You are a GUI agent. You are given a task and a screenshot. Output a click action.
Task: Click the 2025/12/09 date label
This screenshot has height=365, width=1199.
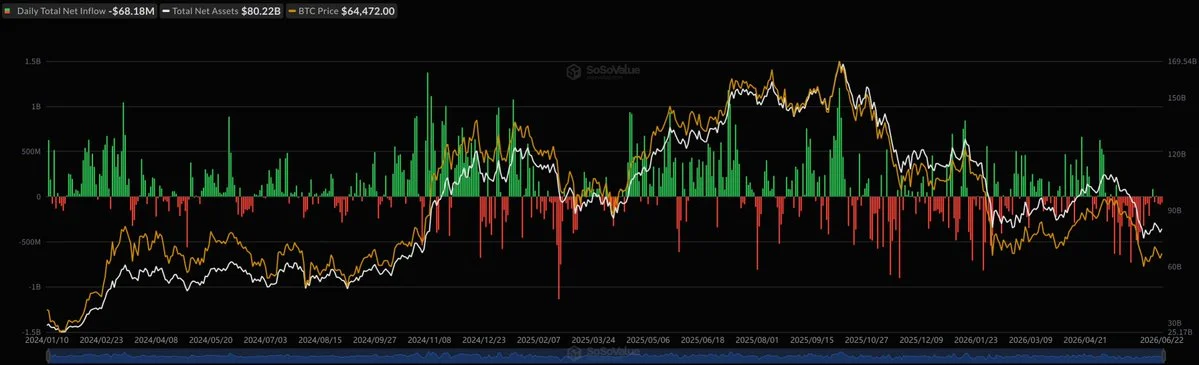(920, 339)
